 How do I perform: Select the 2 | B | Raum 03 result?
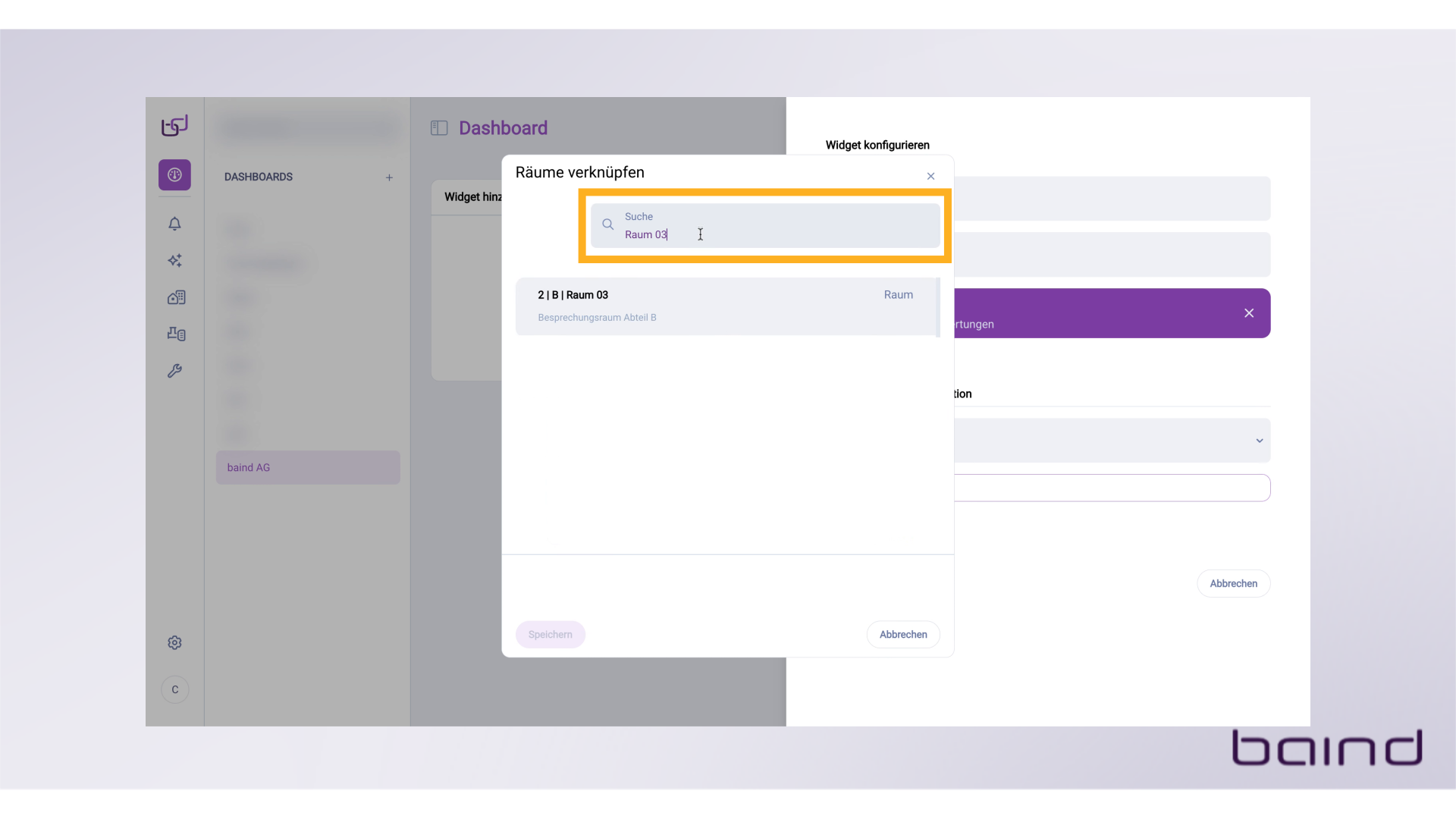pyautogui.click(x=726, y=306)
